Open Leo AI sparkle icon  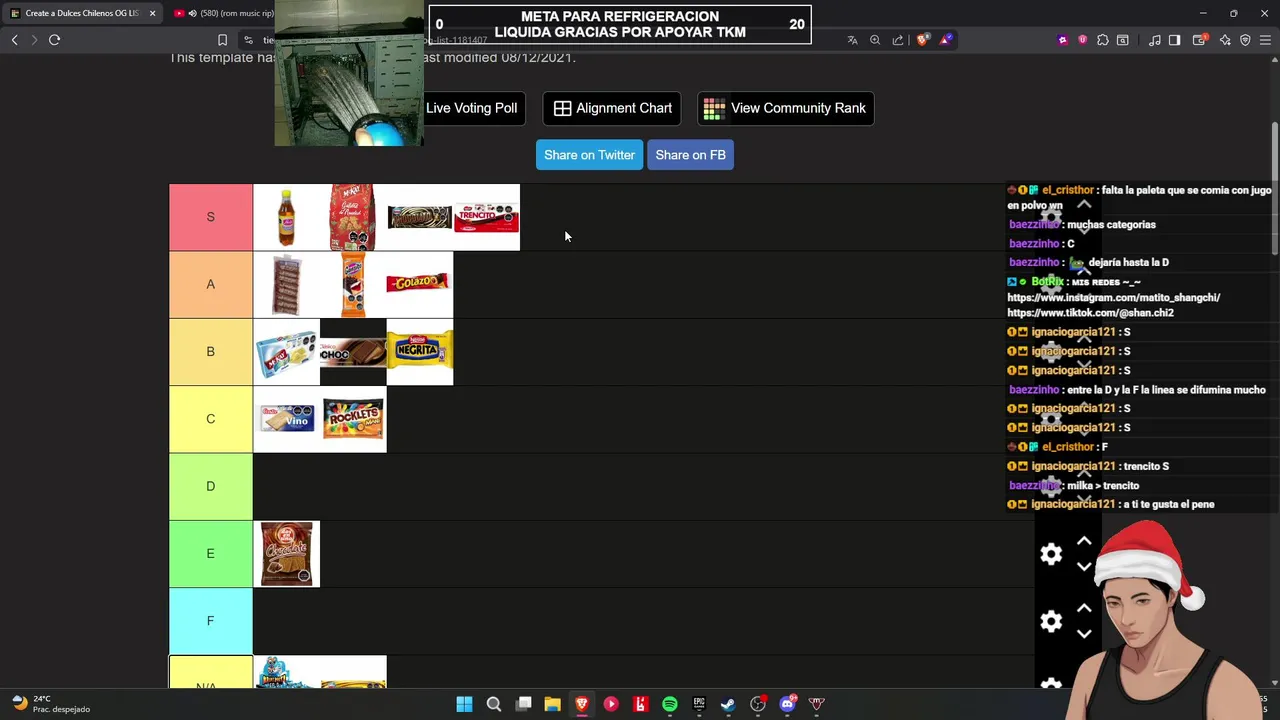[x=1225, y=40]
